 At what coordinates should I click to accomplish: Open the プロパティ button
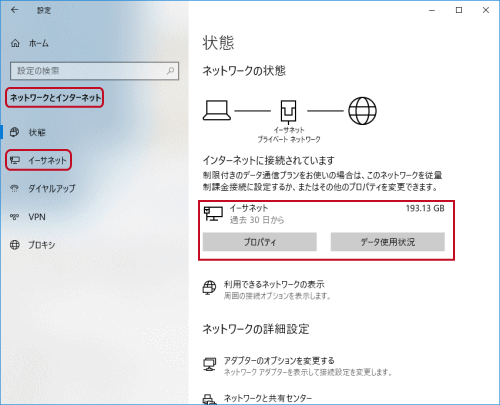point(260,242)
